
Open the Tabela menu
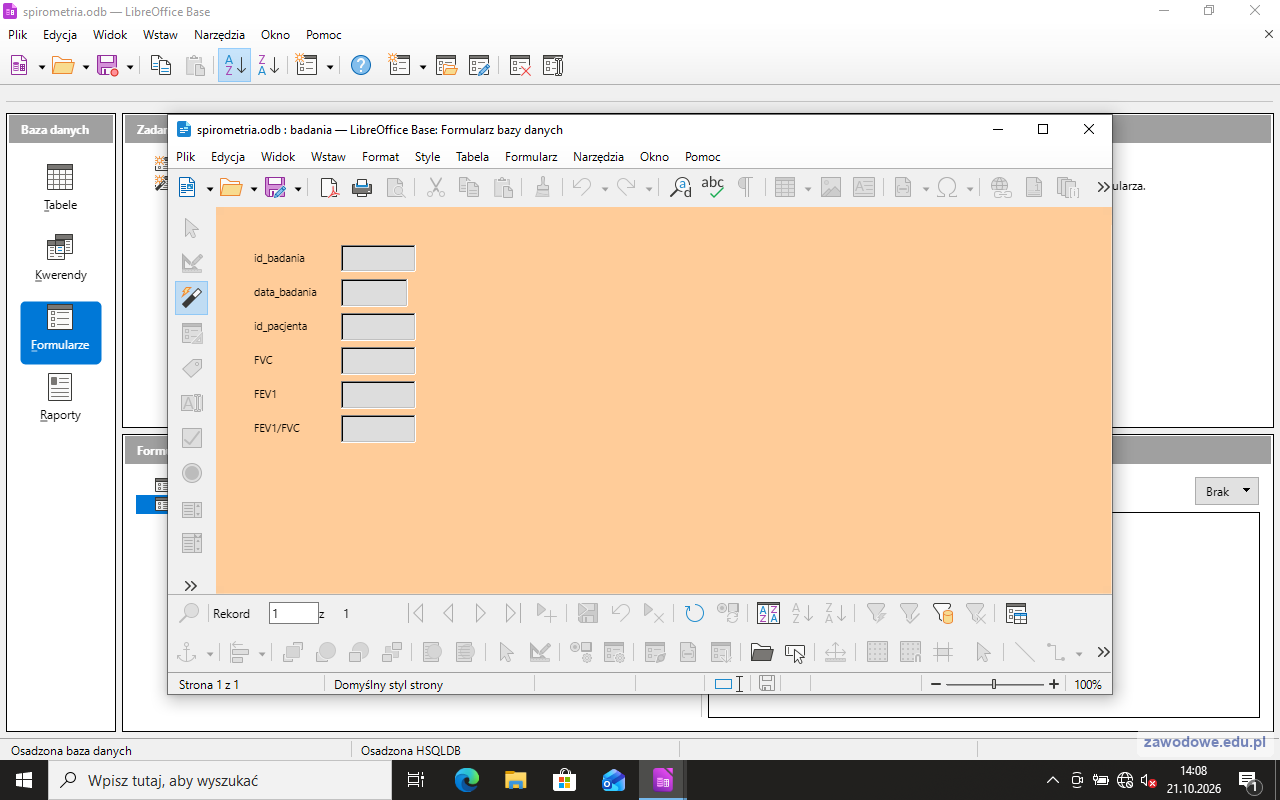(472, 157)
